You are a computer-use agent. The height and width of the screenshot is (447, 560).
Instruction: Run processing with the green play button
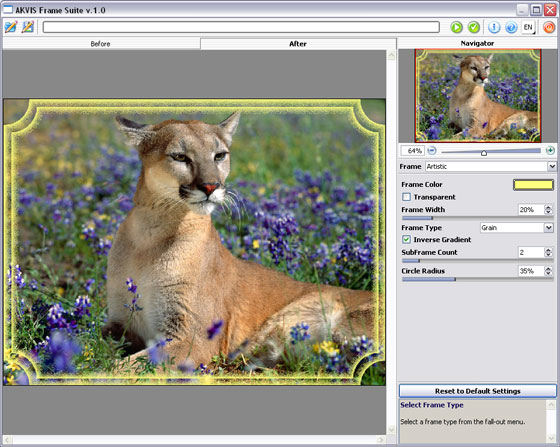[x=456, y=27]
